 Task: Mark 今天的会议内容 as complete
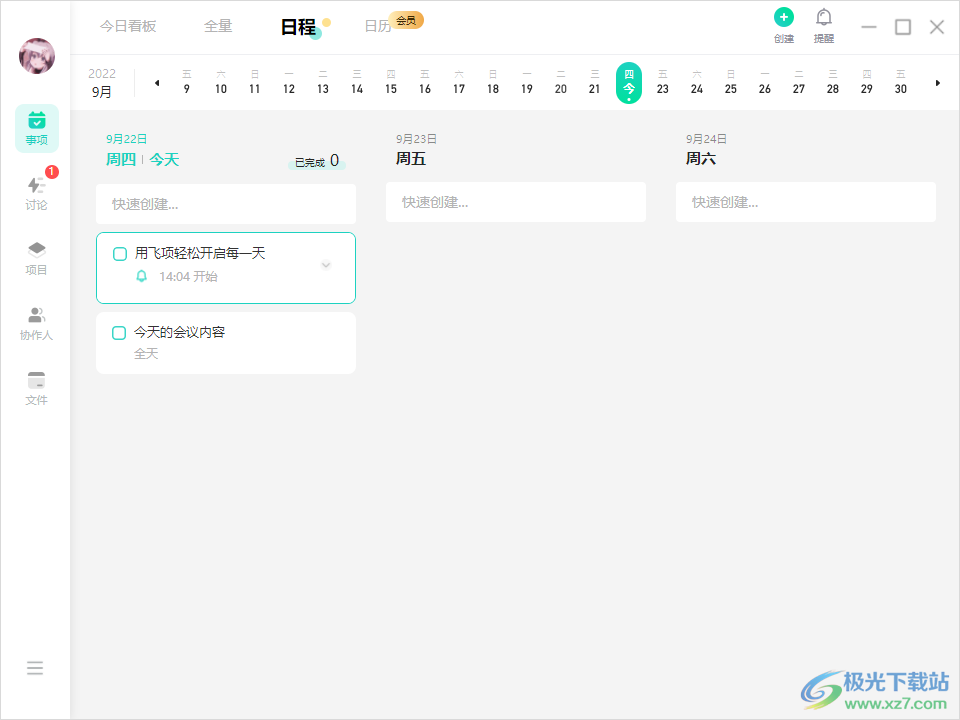click(118, 332)
